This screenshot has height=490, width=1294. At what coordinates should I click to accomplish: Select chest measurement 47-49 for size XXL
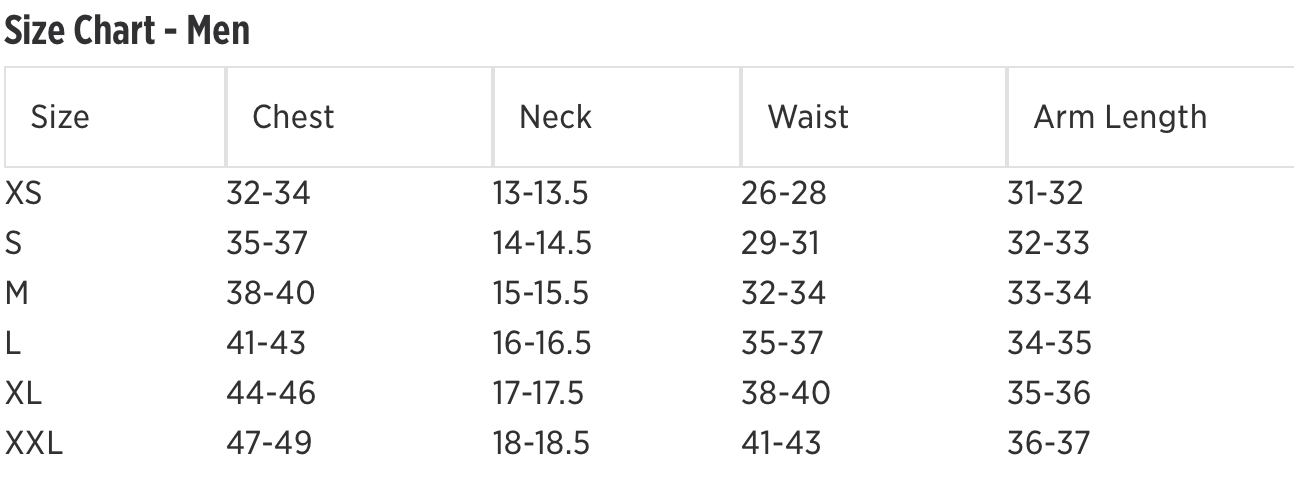(x=269, y=443)
